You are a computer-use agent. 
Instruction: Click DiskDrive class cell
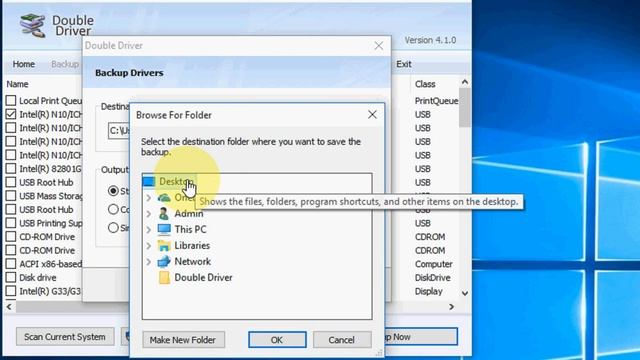tap(433, 278)
